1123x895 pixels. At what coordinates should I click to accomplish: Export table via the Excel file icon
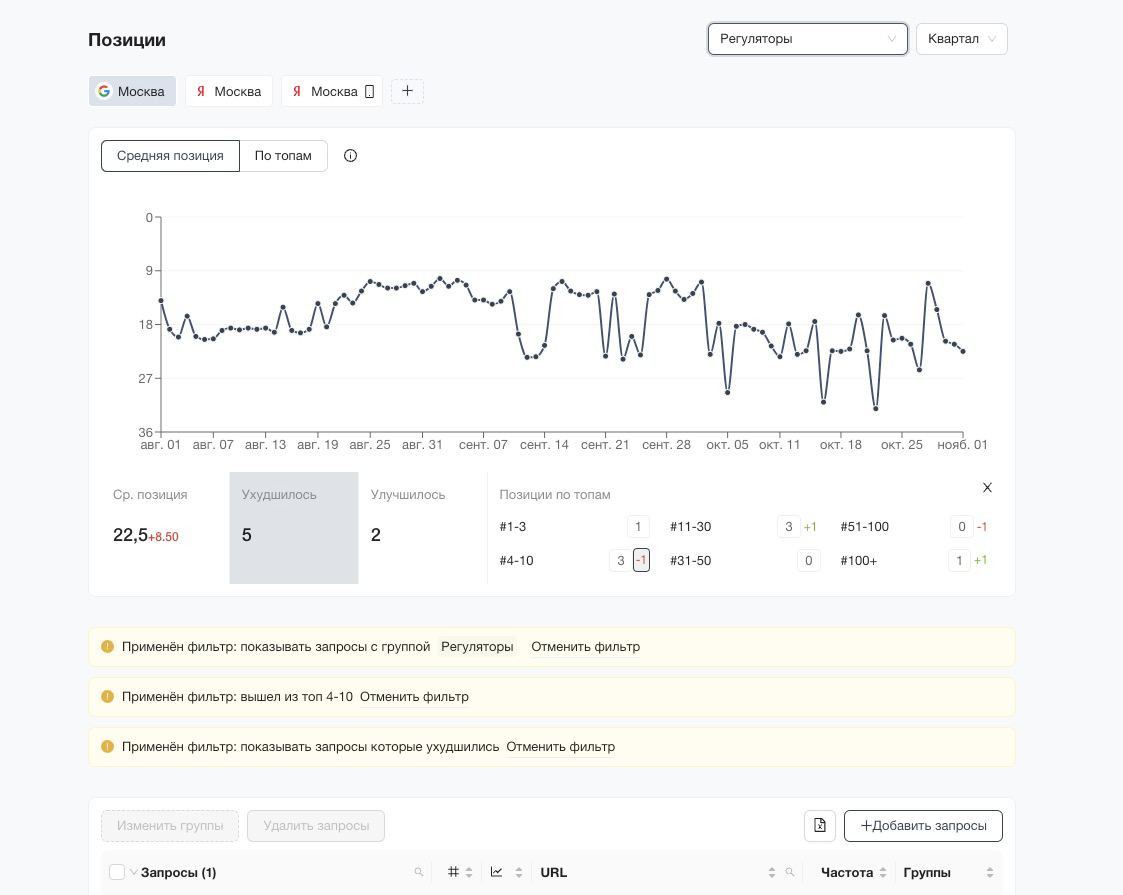pyautogui.click(x=819, y=826)
